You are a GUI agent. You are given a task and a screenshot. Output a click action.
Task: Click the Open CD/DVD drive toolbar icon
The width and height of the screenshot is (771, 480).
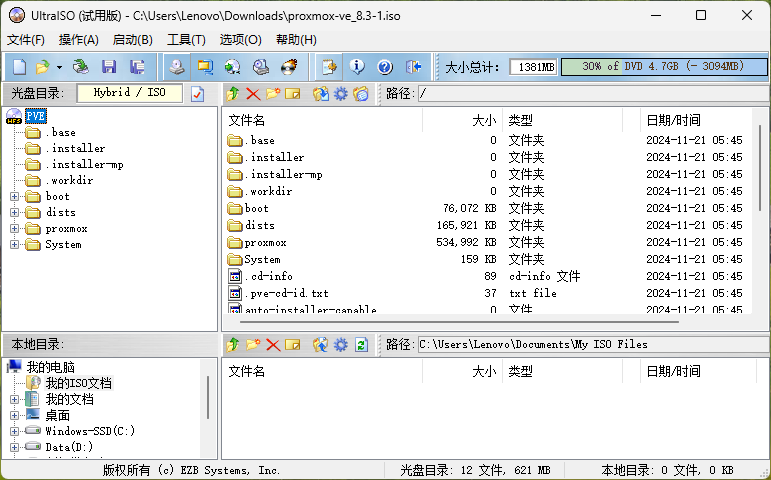point(81,66)
